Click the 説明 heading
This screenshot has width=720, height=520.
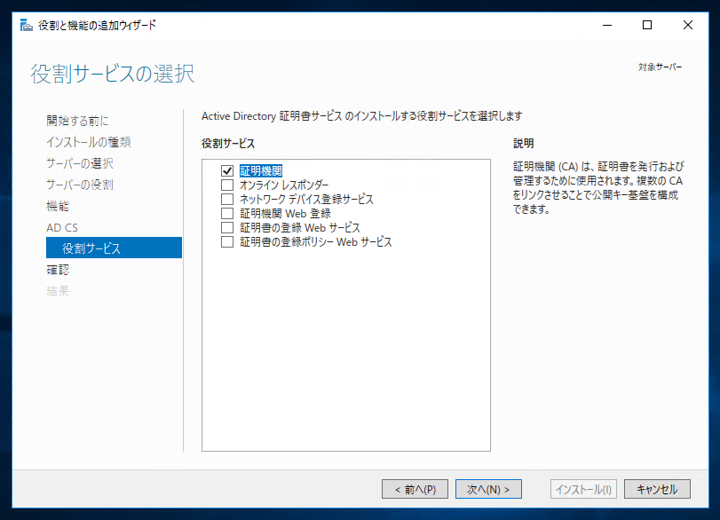pyautogui.click(x=523, y=143)
